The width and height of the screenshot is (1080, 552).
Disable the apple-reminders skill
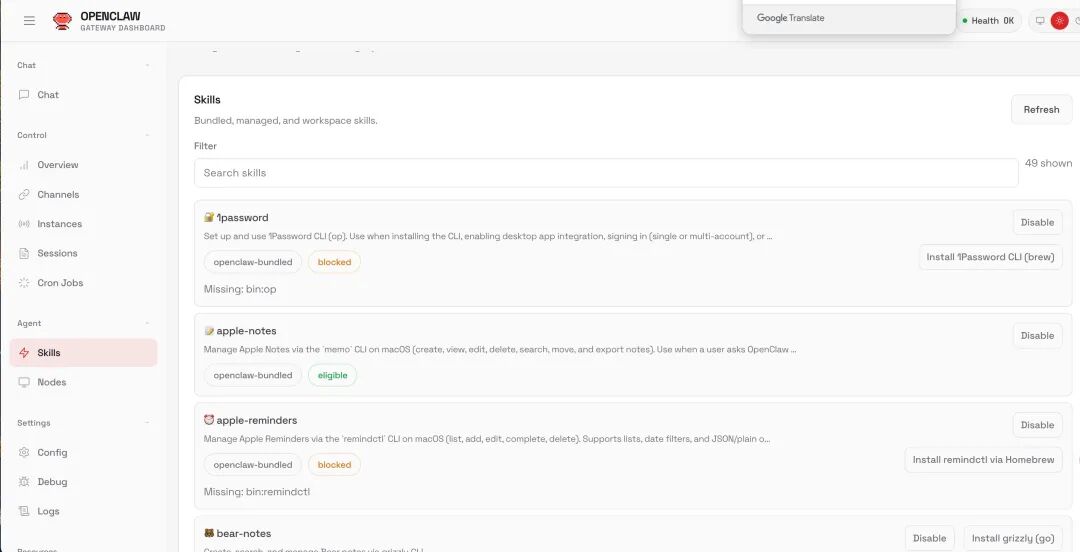coord(1037,425)
